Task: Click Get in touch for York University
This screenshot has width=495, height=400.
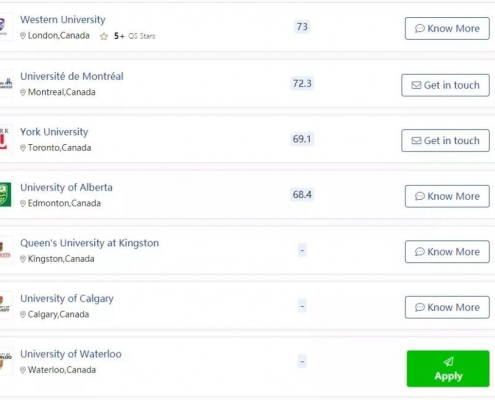Action: (445, 141)
